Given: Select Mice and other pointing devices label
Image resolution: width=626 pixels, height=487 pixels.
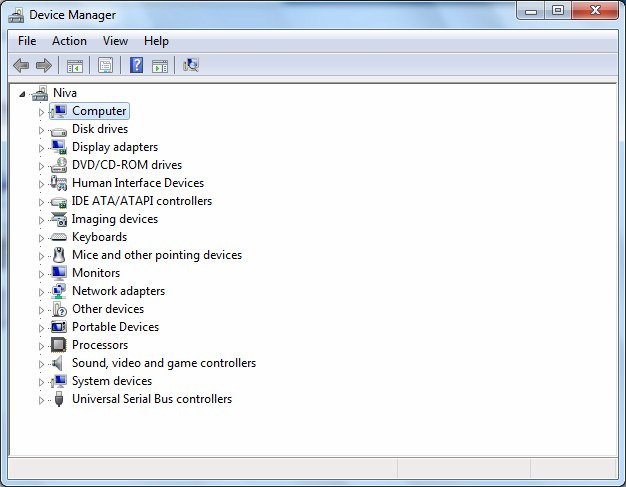Looking at the screenshot, I should click(x=157, y=255).
